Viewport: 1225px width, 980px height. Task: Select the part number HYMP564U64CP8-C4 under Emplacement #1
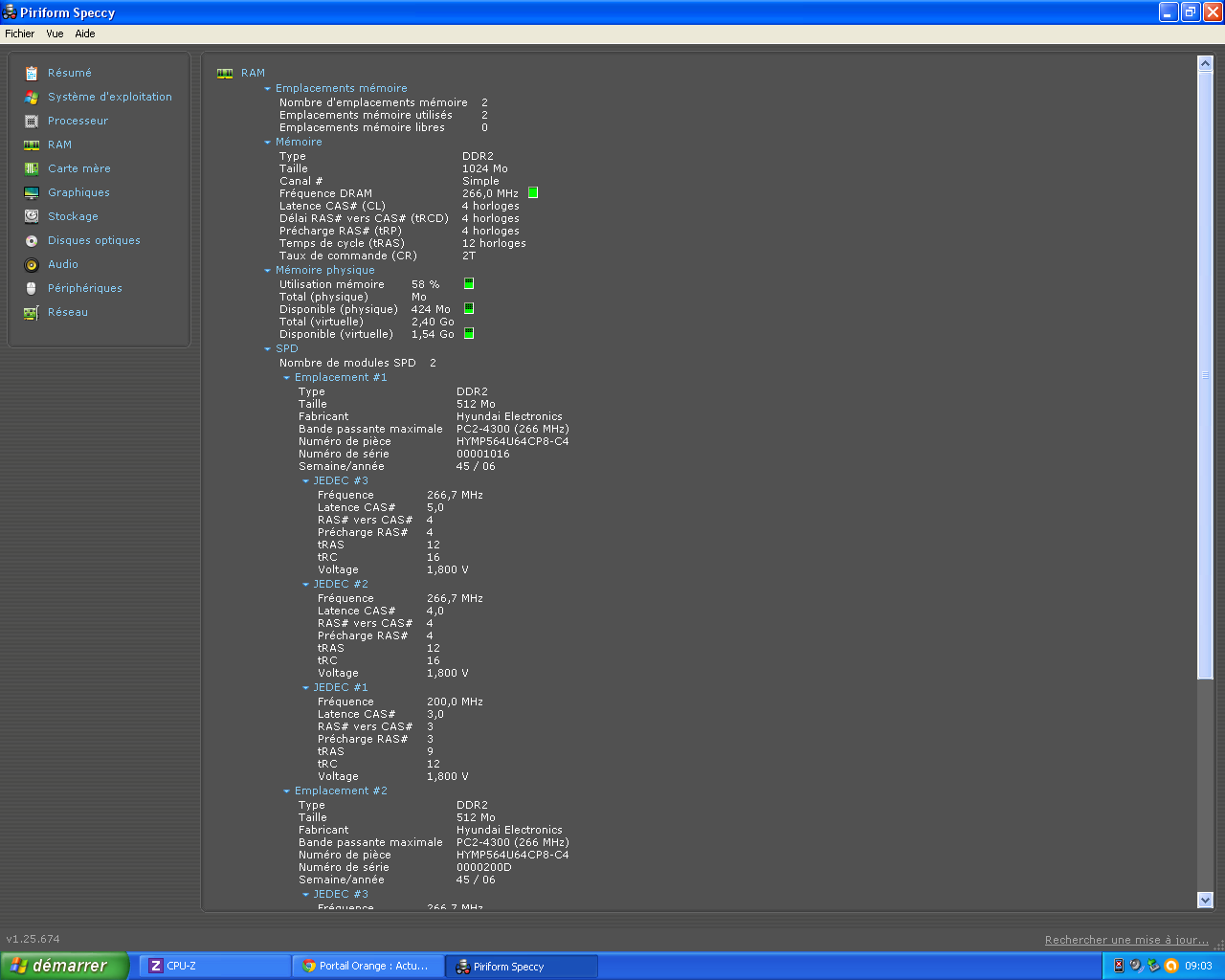(512, 441)
